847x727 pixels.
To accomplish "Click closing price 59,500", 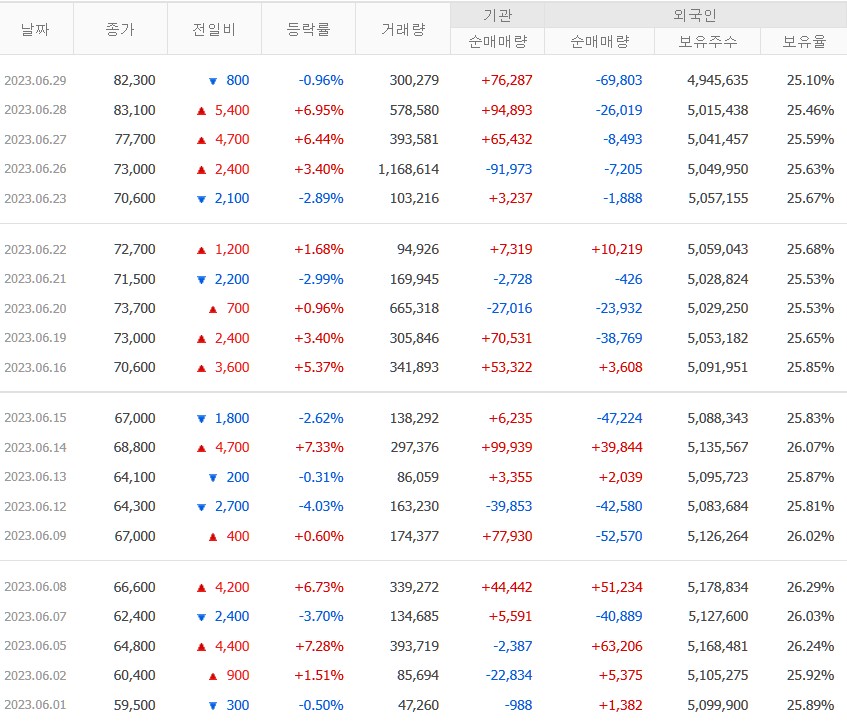I will tap(135, 705).
